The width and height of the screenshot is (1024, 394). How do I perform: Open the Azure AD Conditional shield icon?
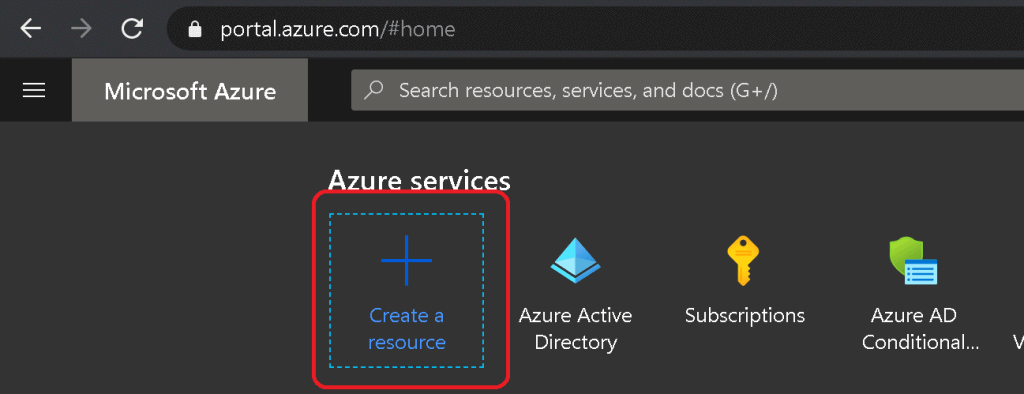[x=913, y=261]
